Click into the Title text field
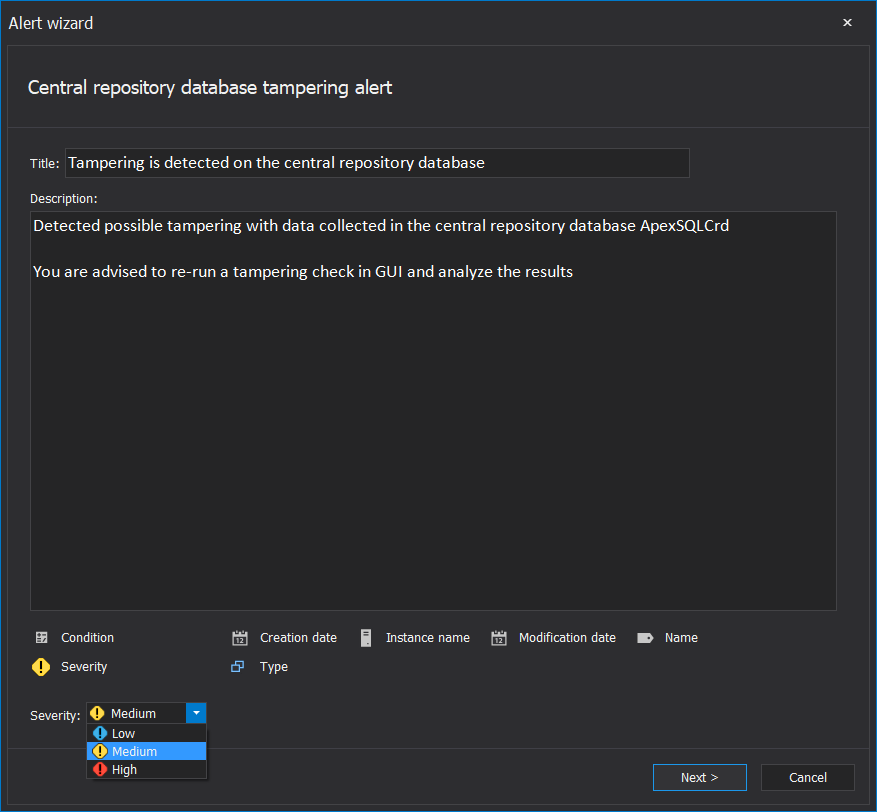The height and width of the screenshot is (812, 877). point(377,163)
